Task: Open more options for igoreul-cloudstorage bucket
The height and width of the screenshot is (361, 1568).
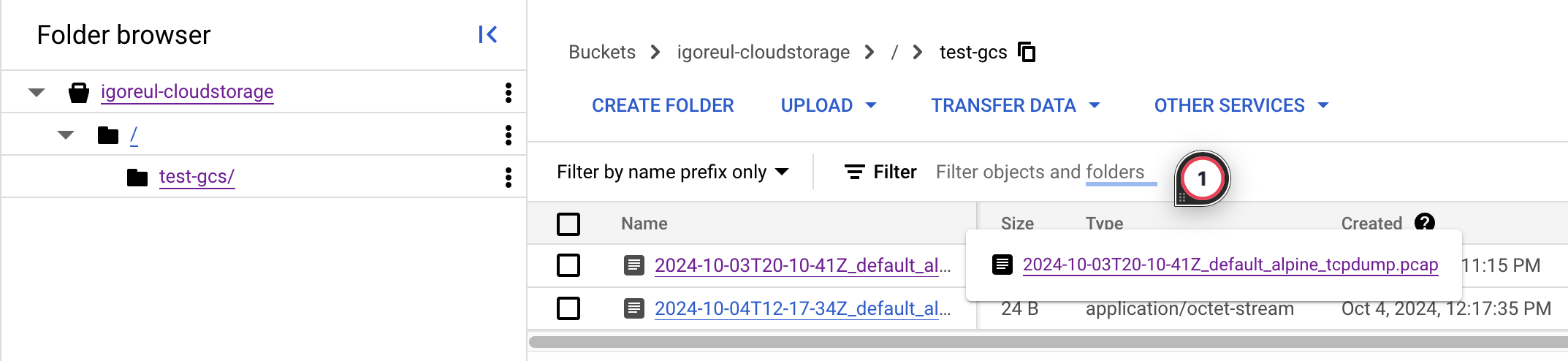Action: coord(508,92)
